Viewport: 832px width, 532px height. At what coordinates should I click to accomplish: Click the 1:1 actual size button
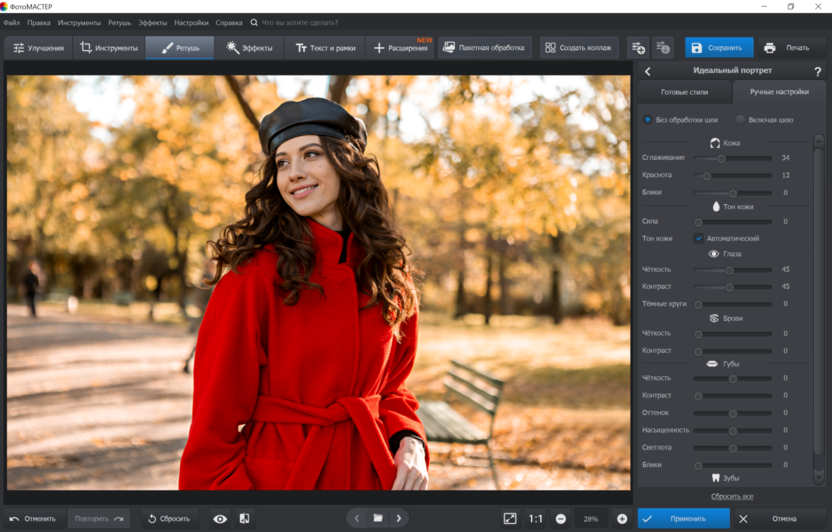coord(536,519)
